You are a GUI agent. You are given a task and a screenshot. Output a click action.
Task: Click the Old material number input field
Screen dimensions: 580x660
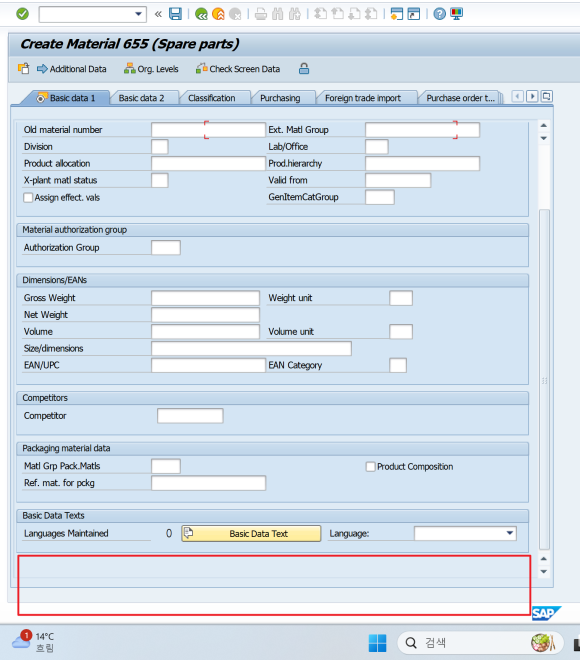coord(208,130)
